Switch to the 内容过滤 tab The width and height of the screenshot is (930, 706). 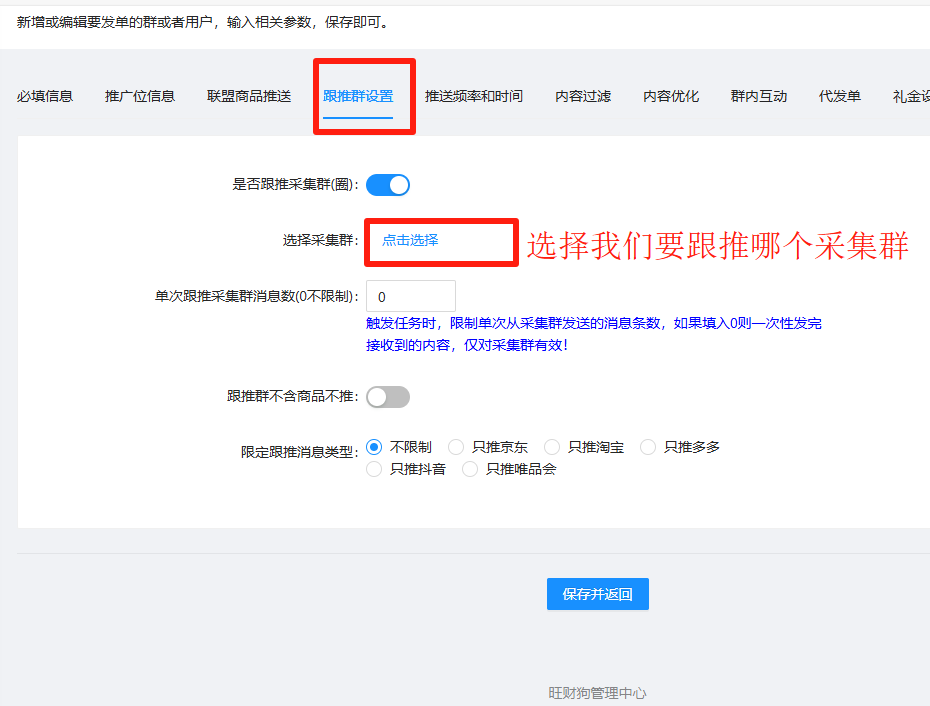[x=583, y=96]
